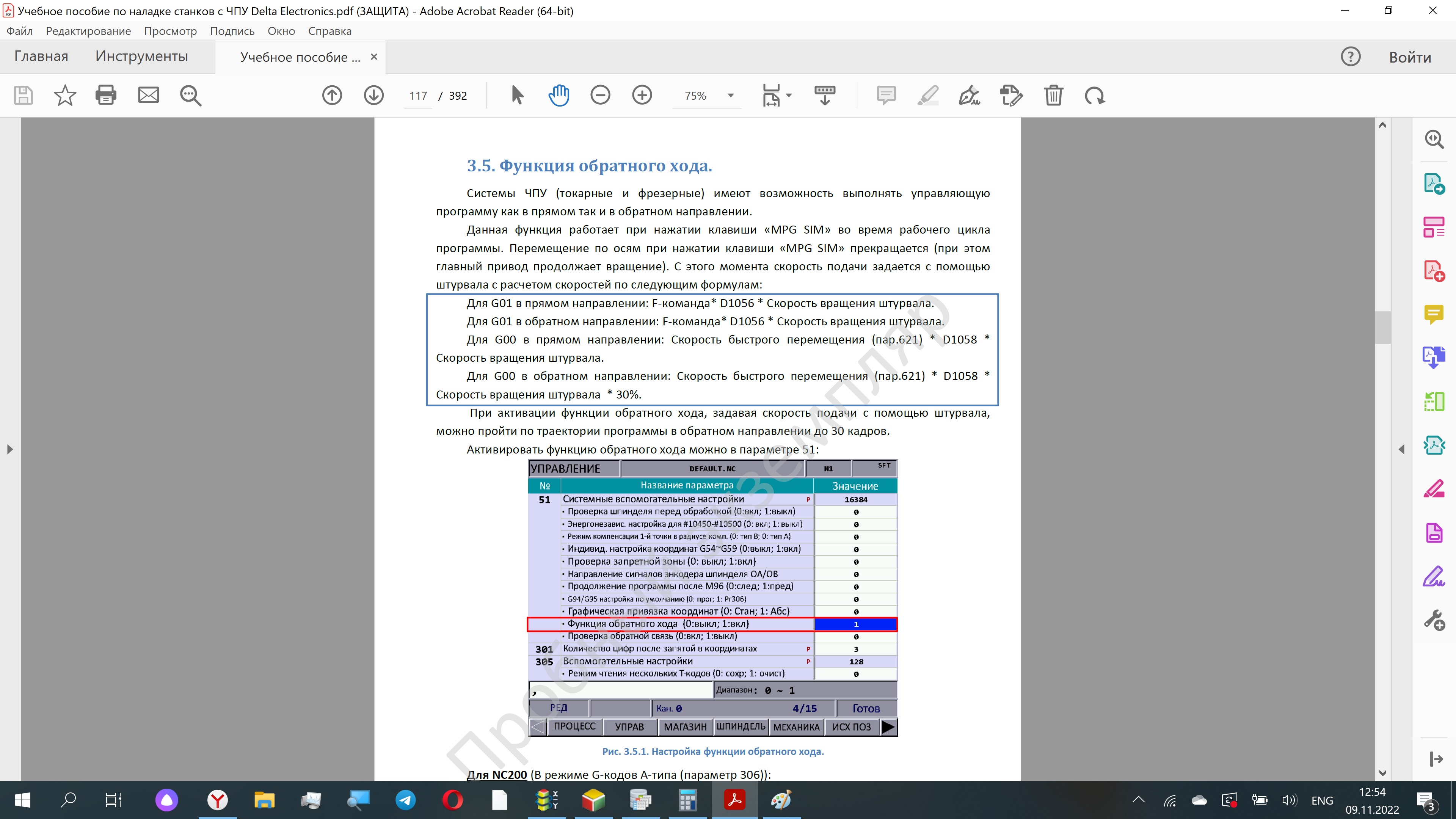
Task: Open the zoom level 75% dropdown
Action: [730, 96]
